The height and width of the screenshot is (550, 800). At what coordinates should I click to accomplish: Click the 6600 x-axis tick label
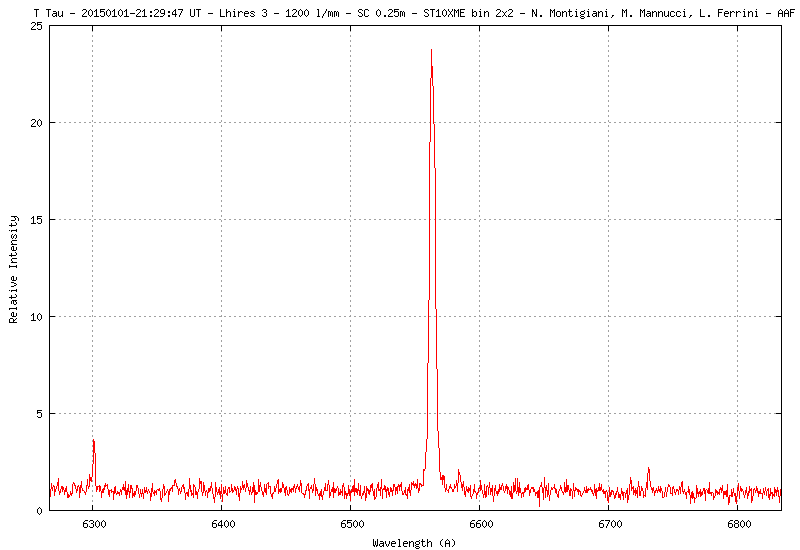tap(481, 524)
